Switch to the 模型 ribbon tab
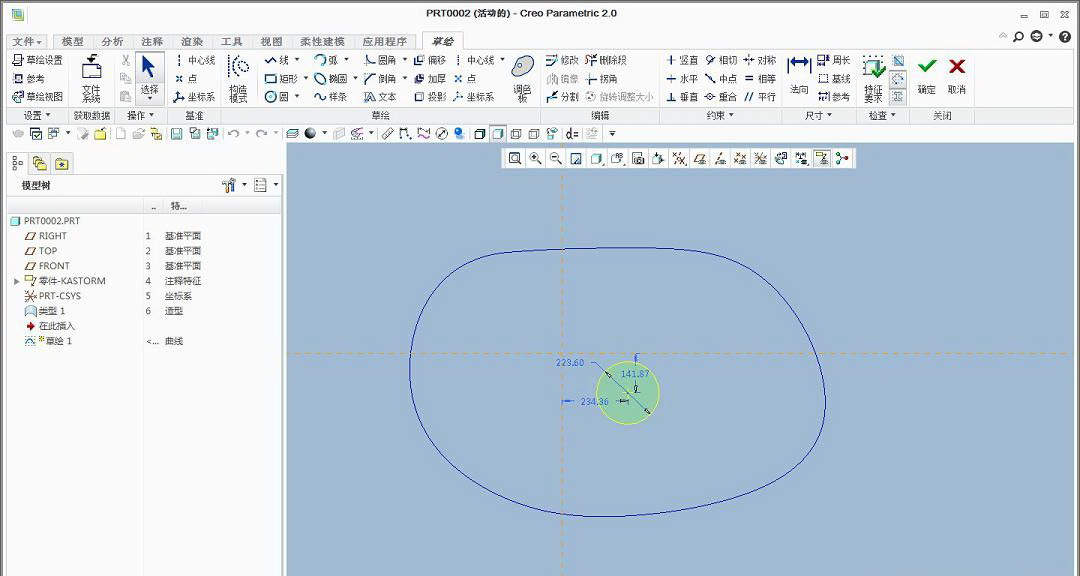 pyautogui.click(x=73, y=42)
